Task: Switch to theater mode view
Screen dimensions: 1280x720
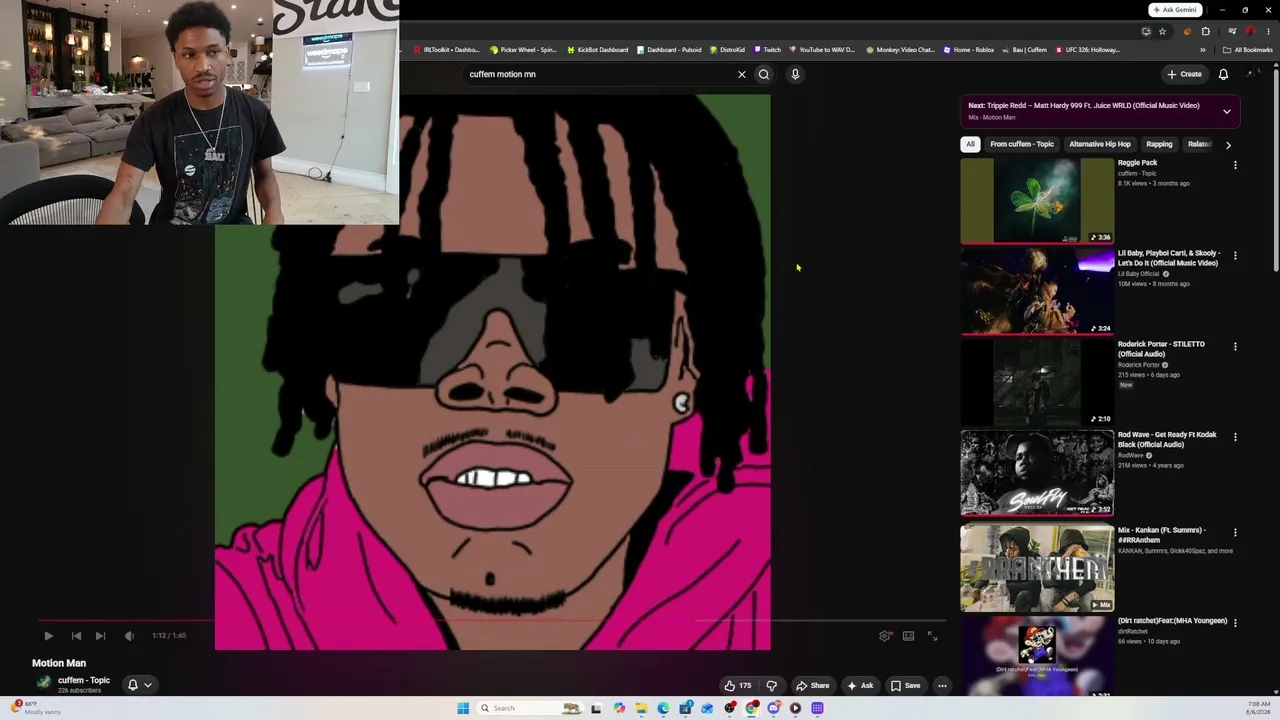Action: point(908,635)
